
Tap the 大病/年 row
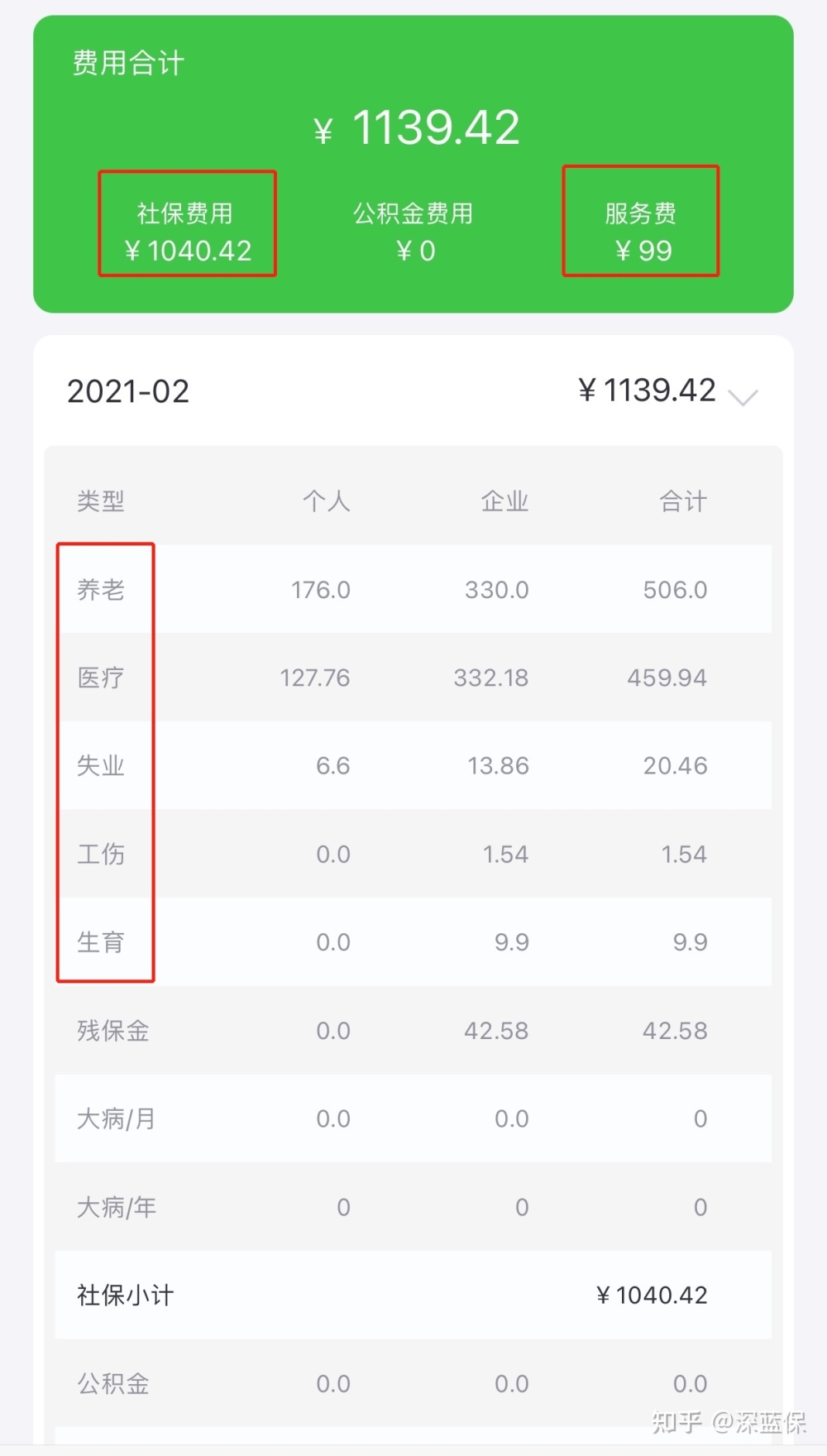[x=413, y=1206]
